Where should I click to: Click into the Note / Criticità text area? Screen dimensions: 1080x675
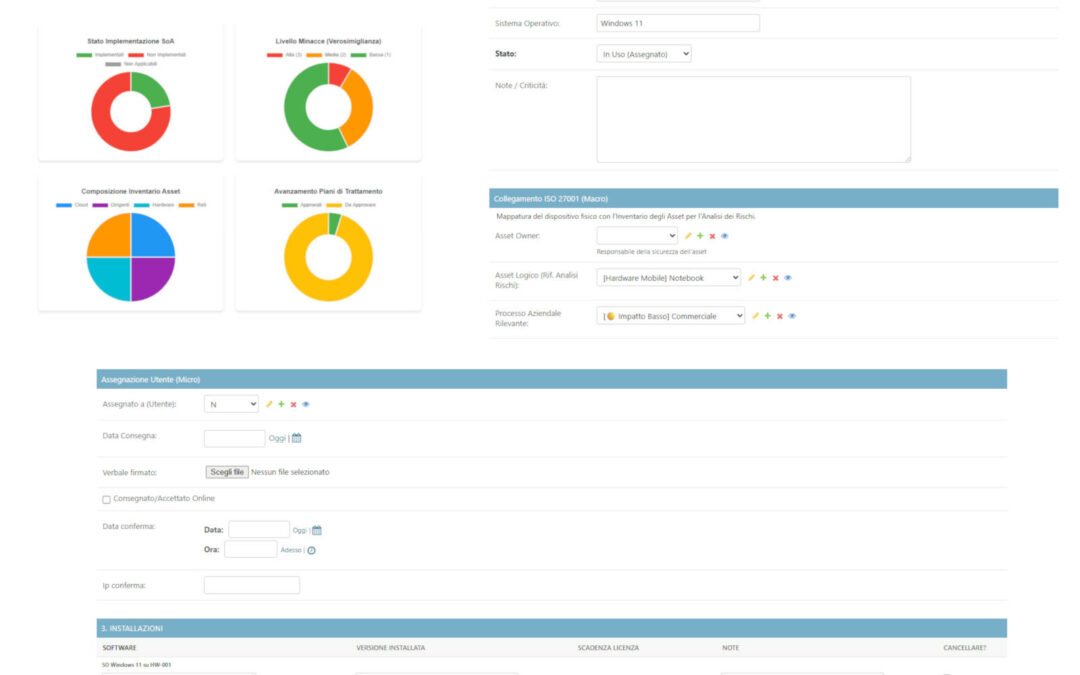point(754,119)
